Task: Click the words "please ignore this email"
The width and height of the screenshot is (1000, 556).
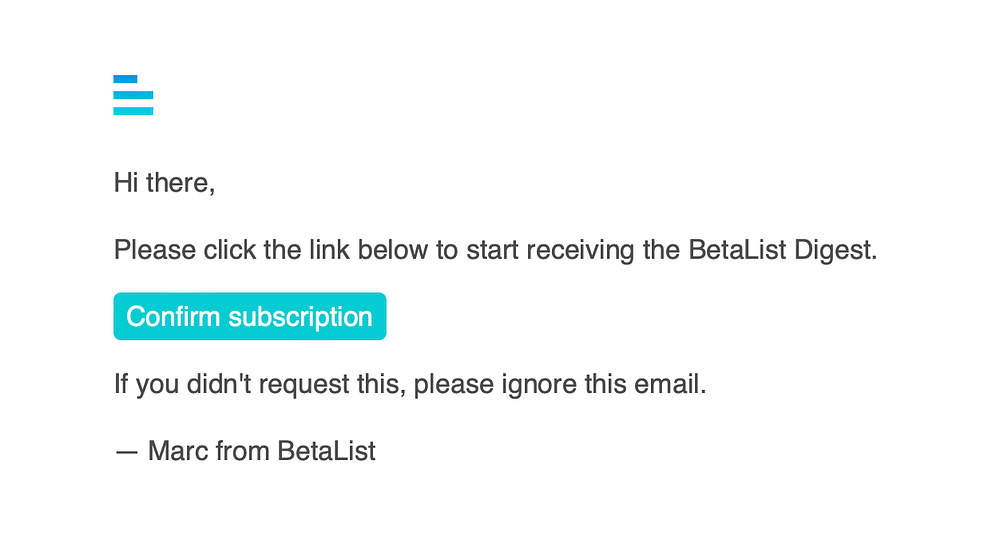Action: pyautogui.click(x=560, y=384)
